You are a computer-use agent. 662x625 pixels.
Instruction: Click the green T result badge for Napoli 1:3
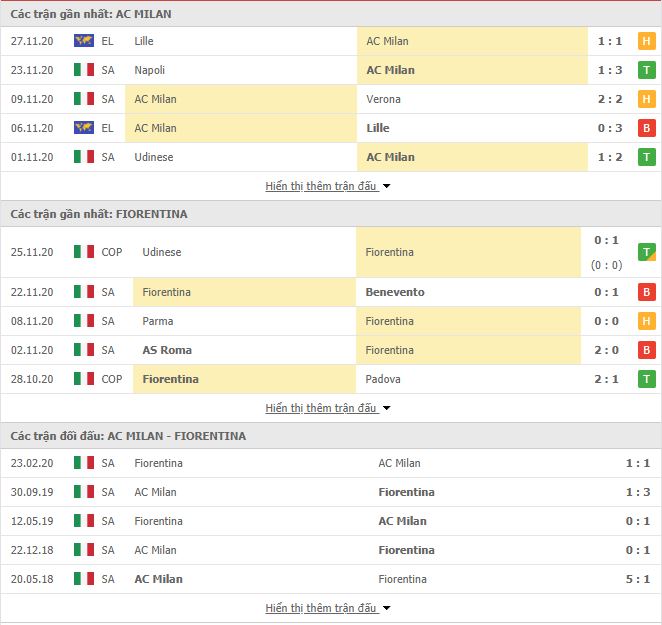click(x=646, y=70)
